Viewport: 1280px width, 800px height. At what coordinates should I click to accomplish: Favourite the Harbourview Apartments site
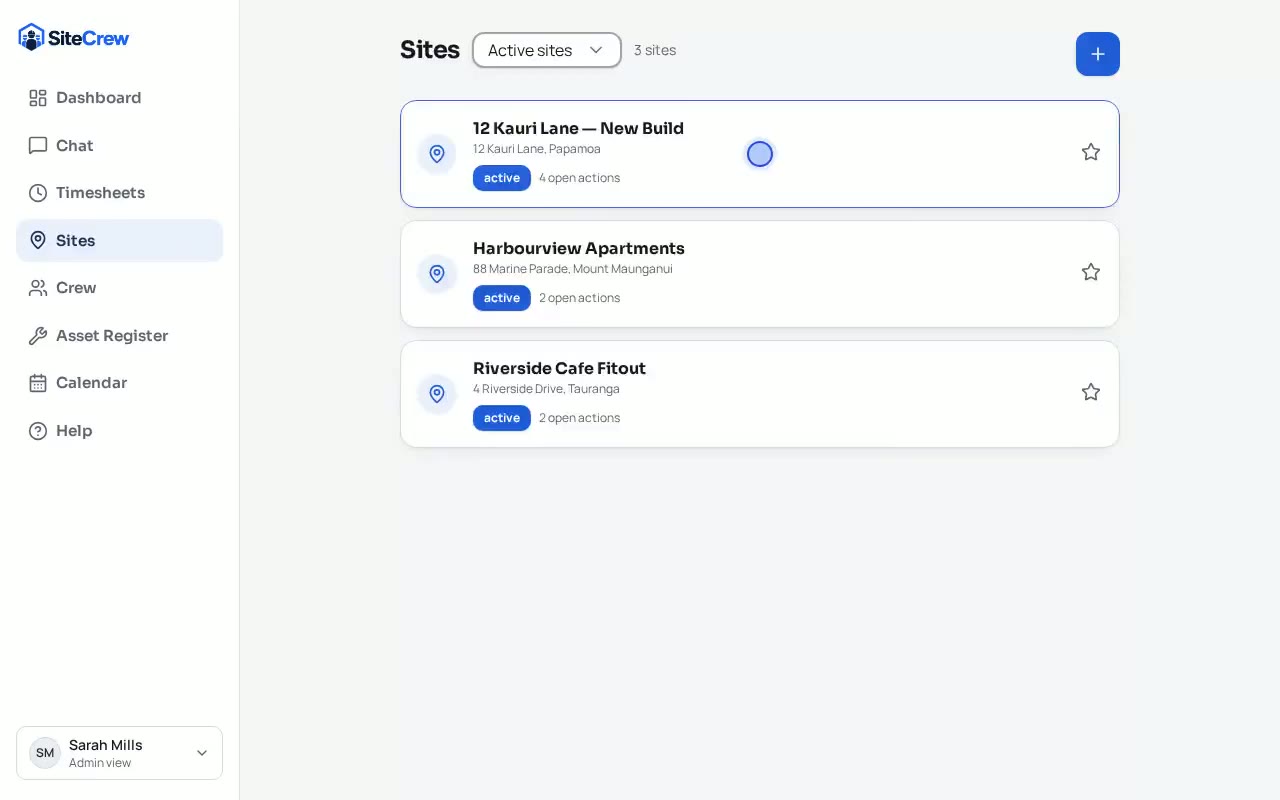pos(1091,272)
